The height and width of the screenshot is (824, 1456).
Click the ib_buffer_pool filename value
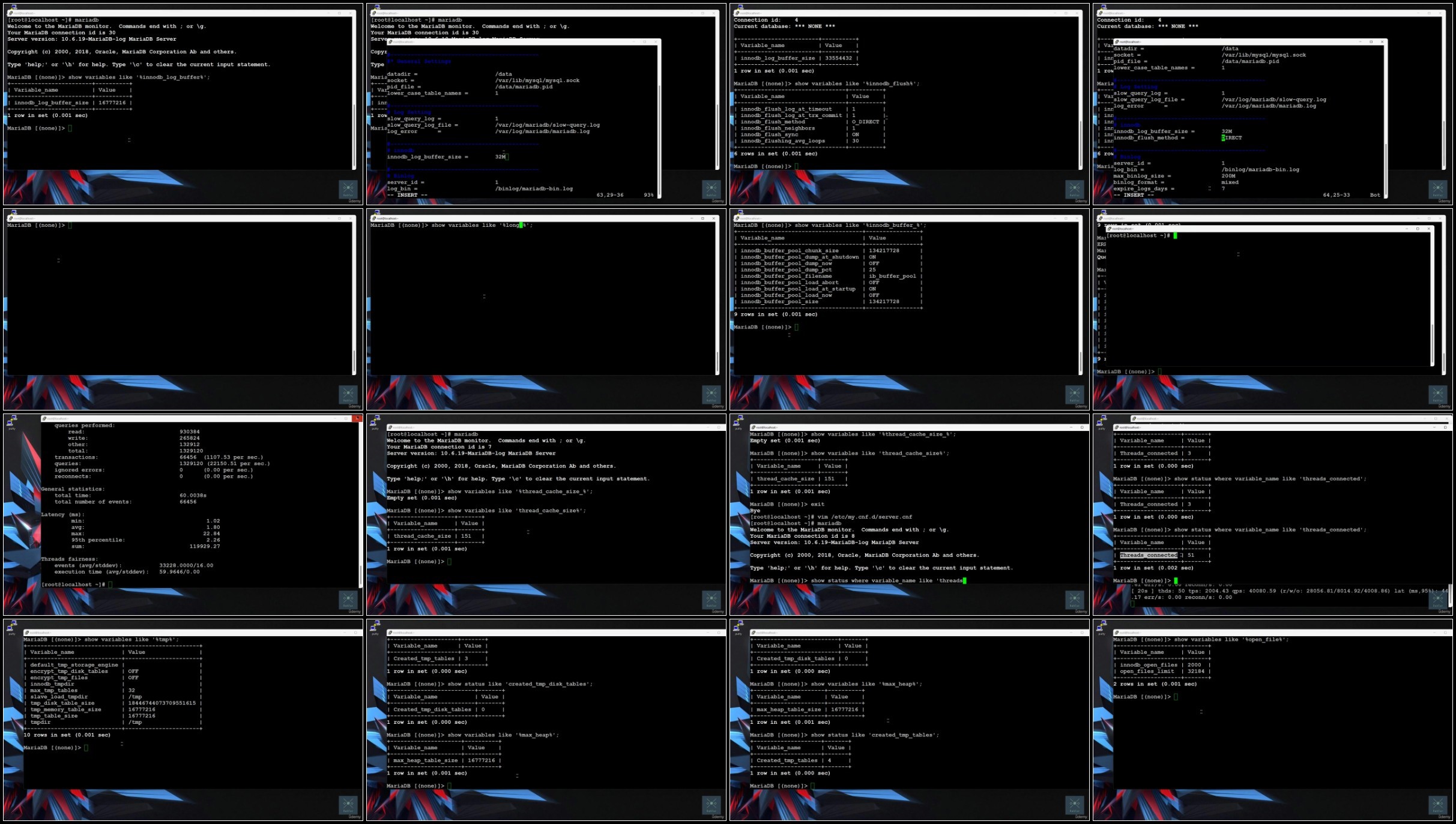point(893,276)
